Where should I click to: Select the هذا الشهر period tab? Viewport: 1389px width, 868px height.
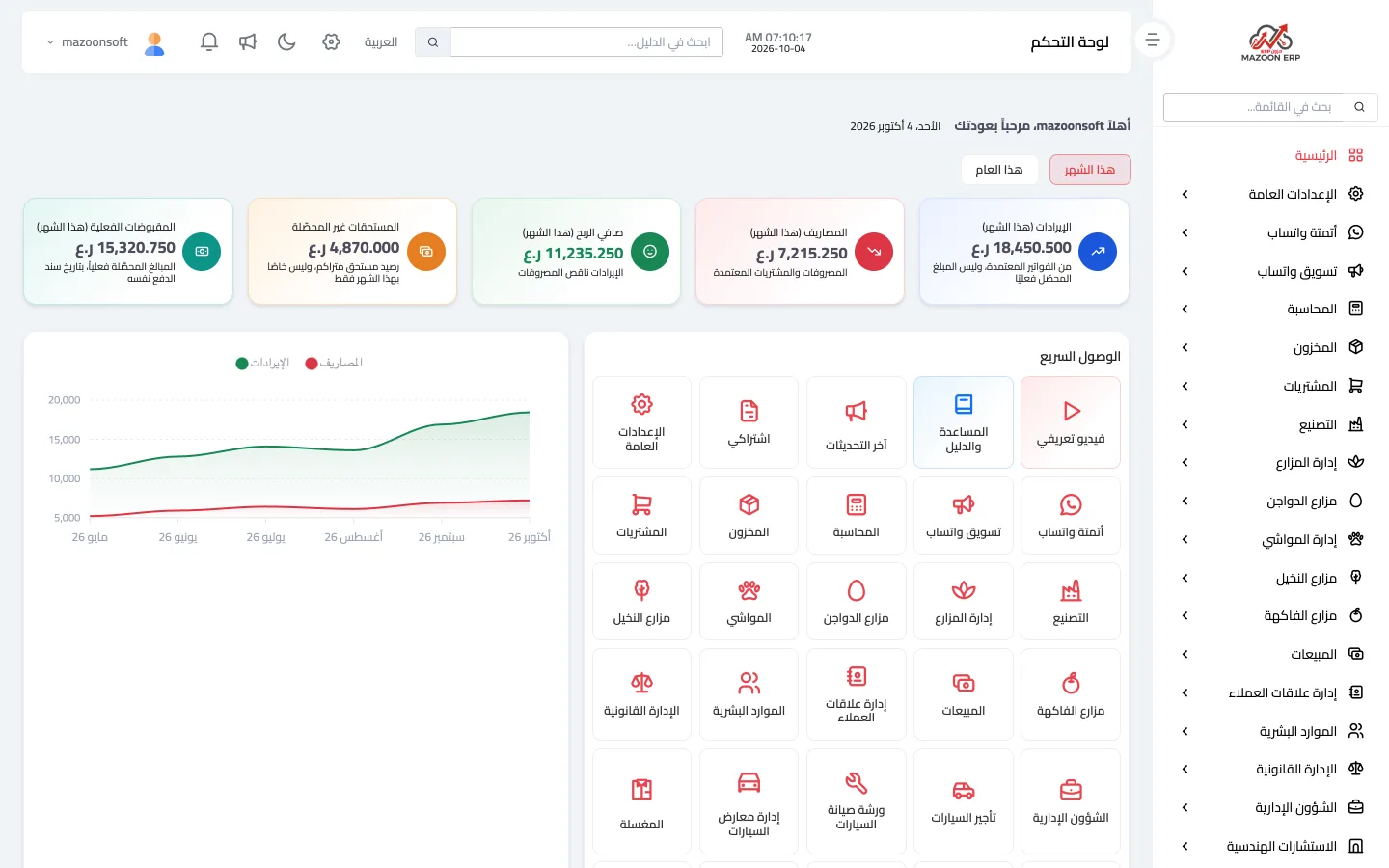click(1090, 170)
